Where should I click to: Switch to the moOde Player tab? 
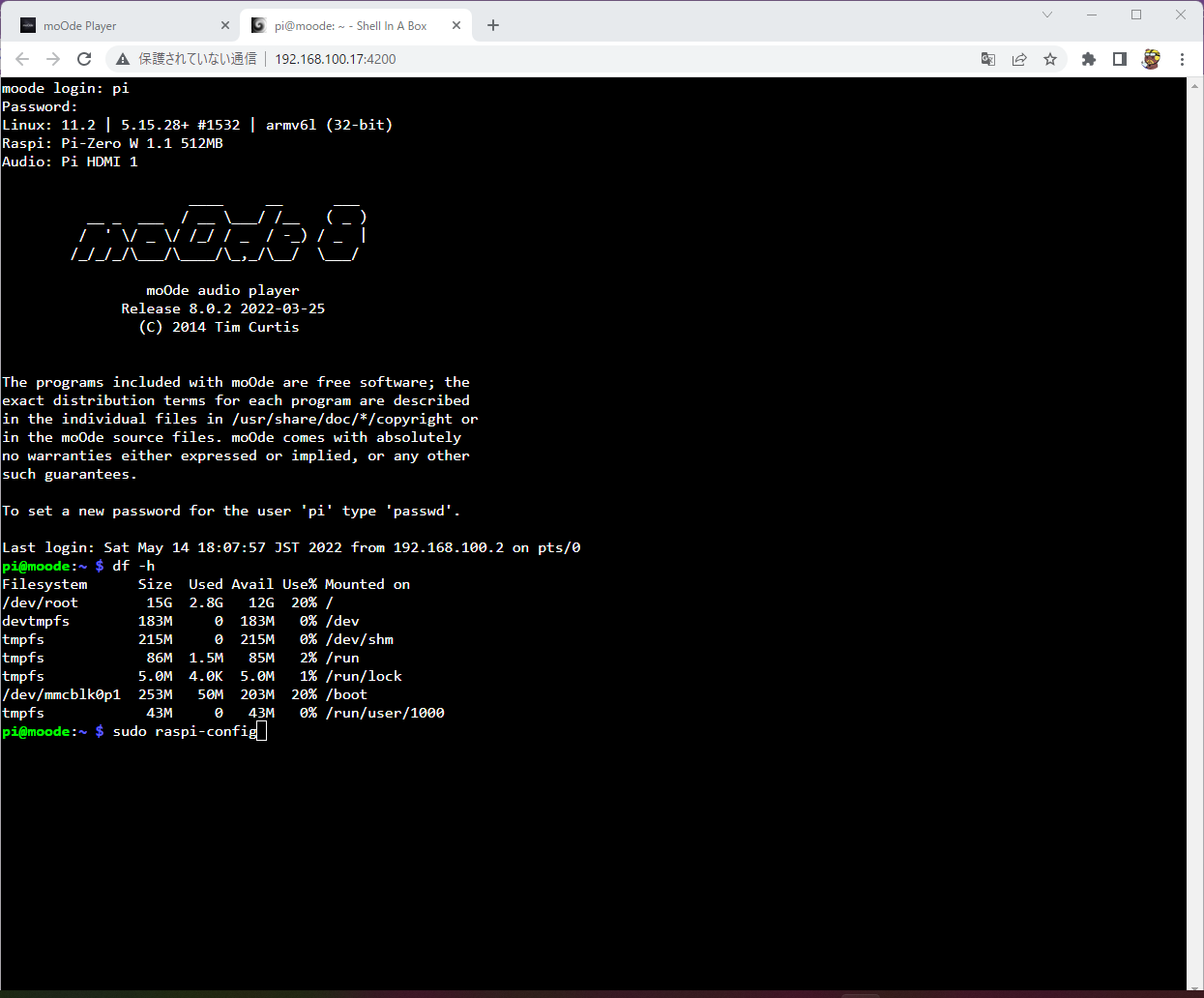point(116,26)
